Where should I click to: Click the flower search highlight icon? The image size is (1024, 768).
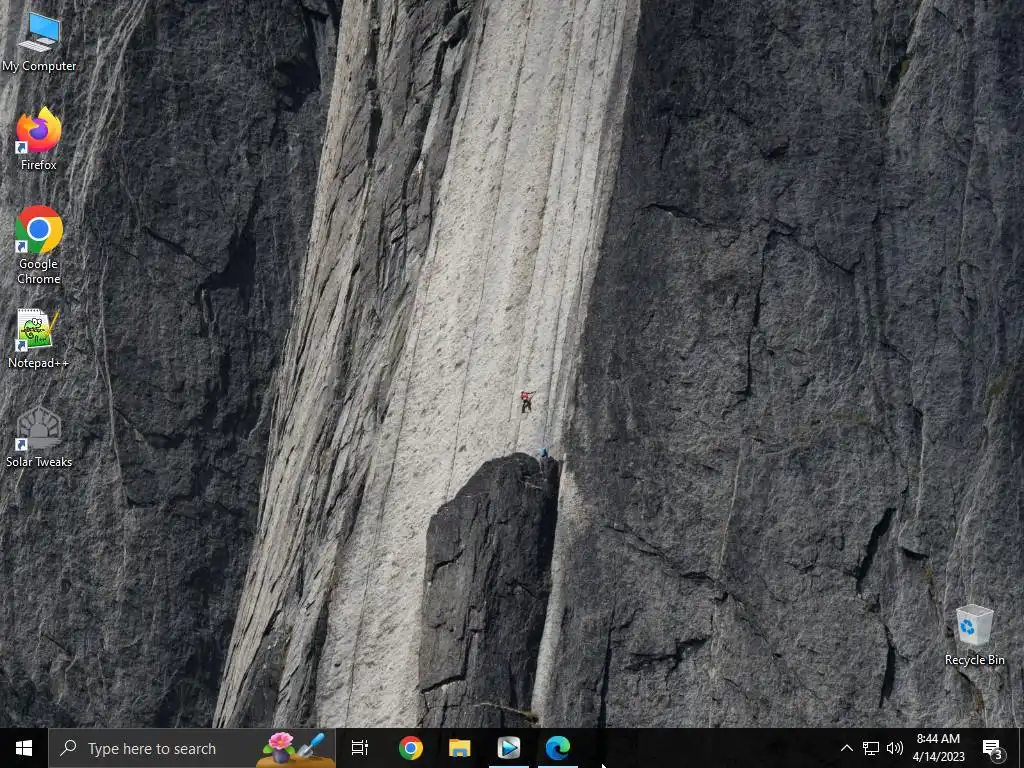pos(295,748)
